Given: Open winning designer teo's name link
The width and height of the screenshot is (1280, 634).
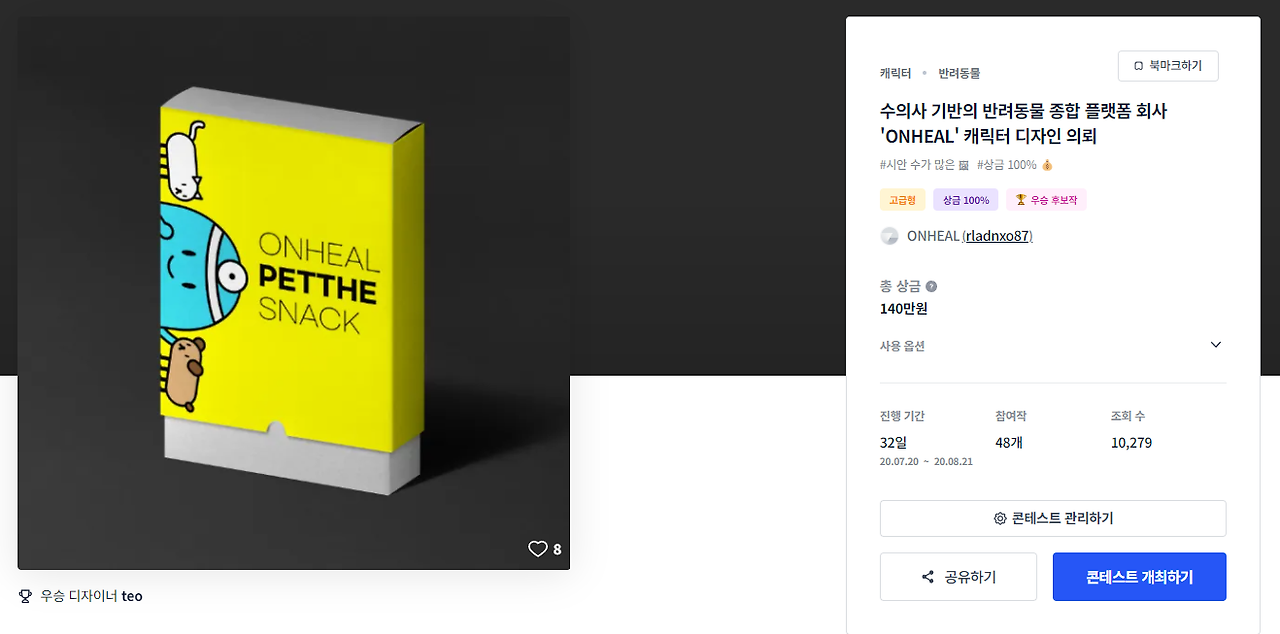Looking at the screenshot, I should coord(132,596).
